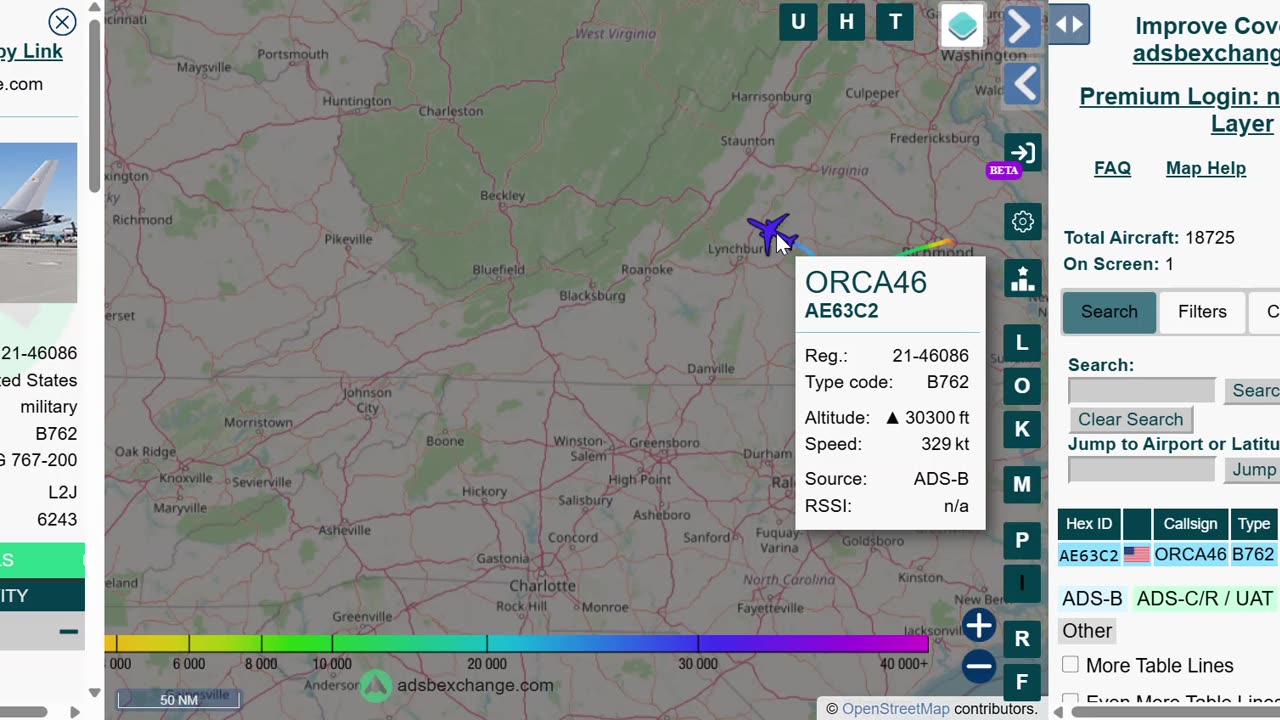Open the Copy Link link in left panel

pyautogui.click(x=31, y=51)
